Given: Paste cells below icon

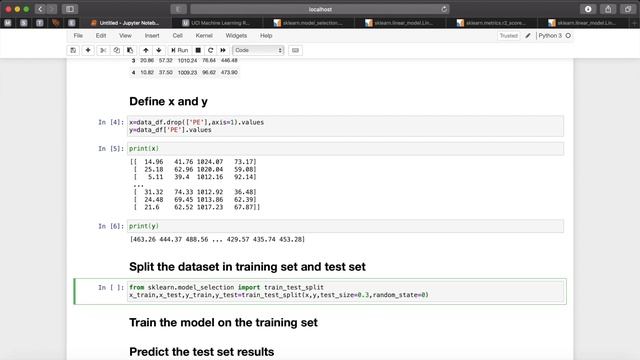Looking at the screenshot, I should coord(130,50).
